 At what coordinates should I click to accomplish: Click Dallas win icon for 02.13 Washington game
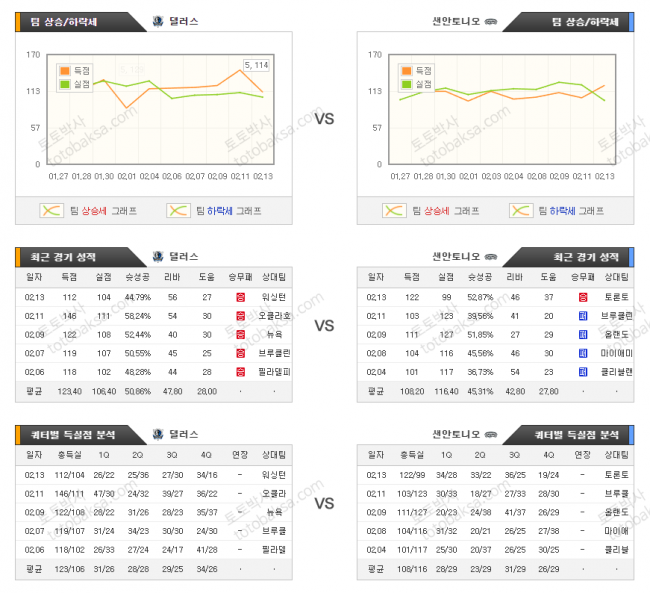pyautogui.click(x=240, y=298)
